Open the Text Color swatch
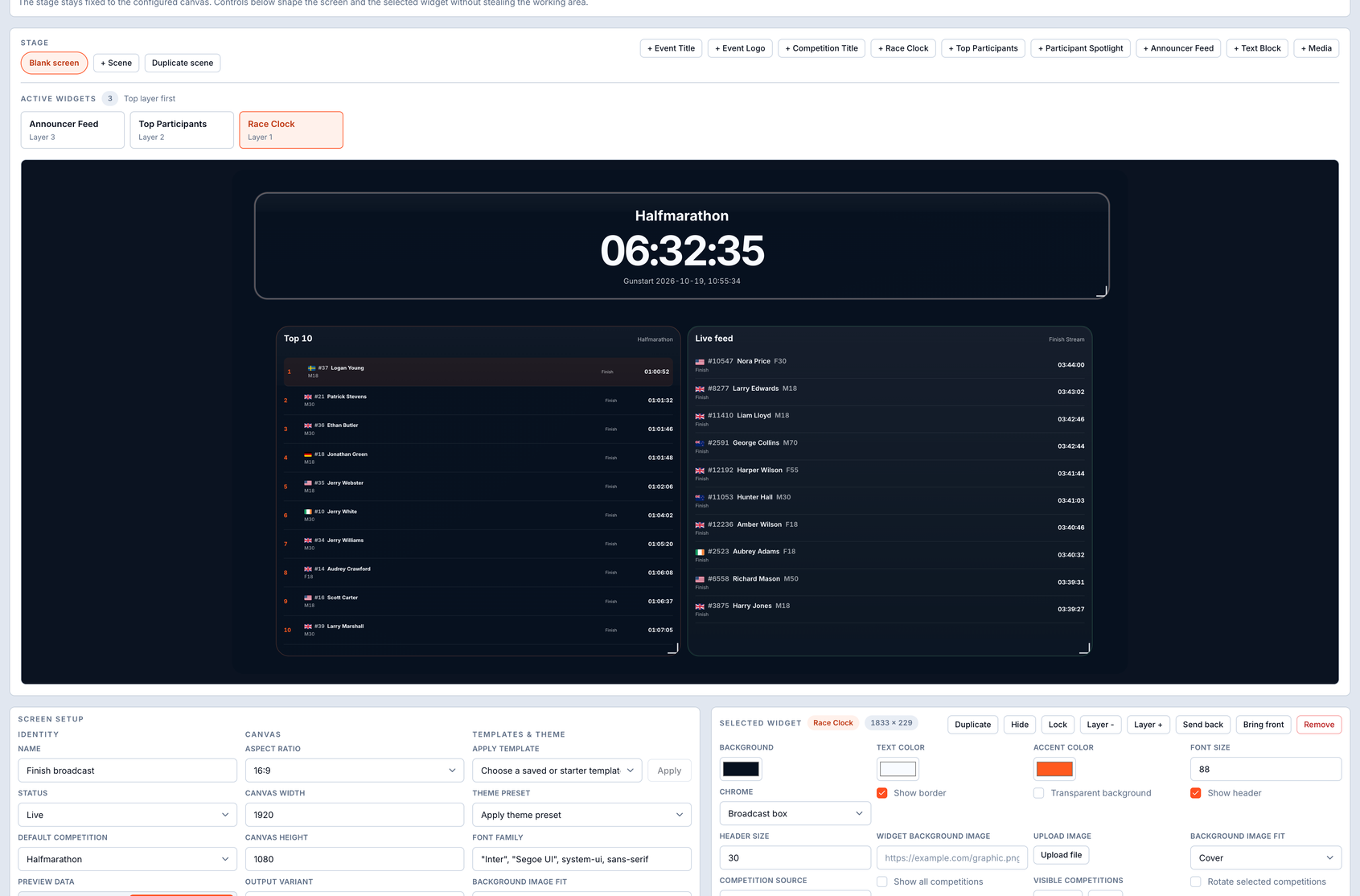Viewport: 1360px width, 896px height. click(898, 769)
